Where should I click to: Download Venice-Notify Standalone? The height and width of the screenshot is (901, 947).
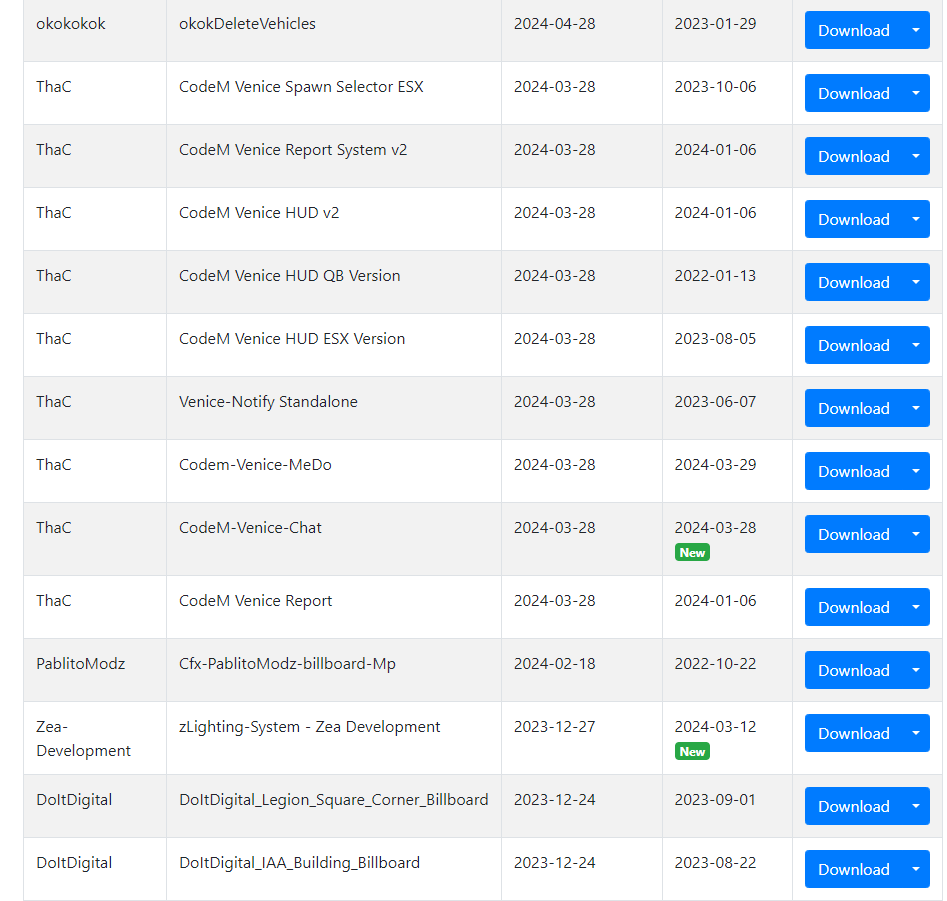[853, 408]
